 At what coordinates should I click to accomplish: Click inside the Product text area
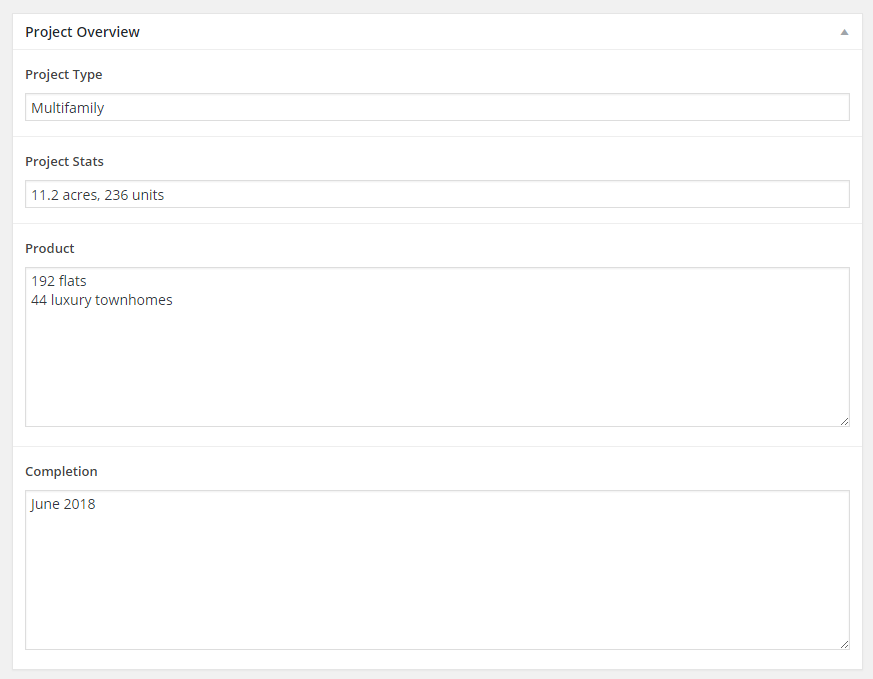[x=437, y=347]
